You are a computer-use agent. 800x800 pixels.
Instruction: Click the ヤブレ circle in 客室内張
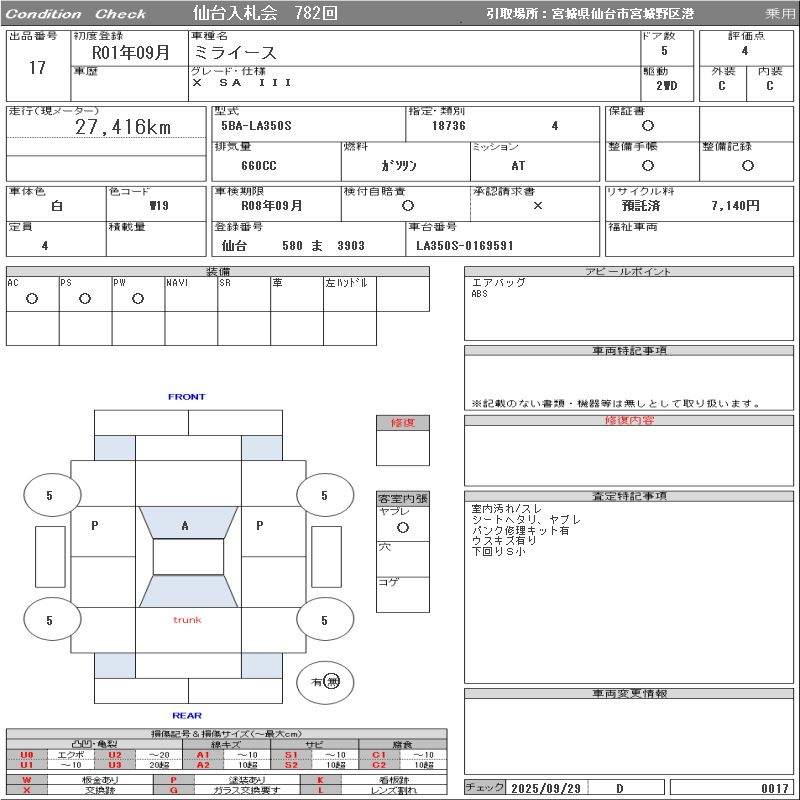pos(402,526)
